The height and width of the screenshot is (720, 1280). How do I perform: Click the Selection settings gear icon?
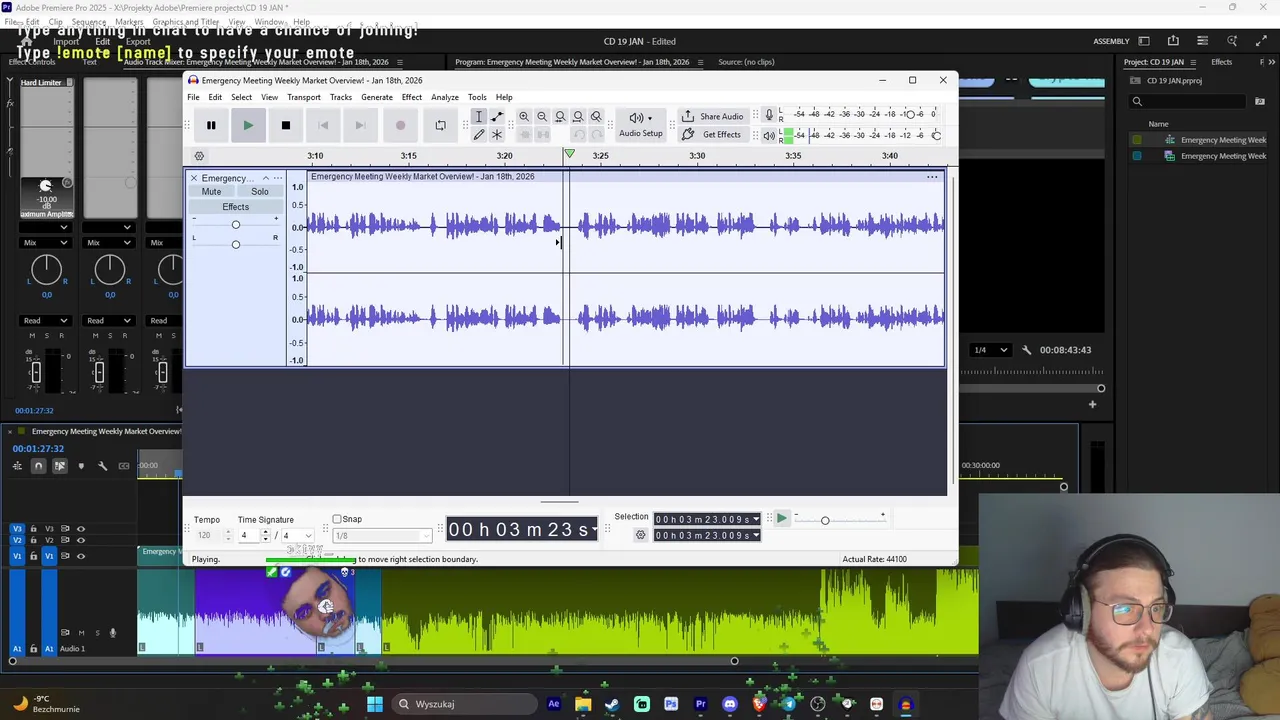641,535
